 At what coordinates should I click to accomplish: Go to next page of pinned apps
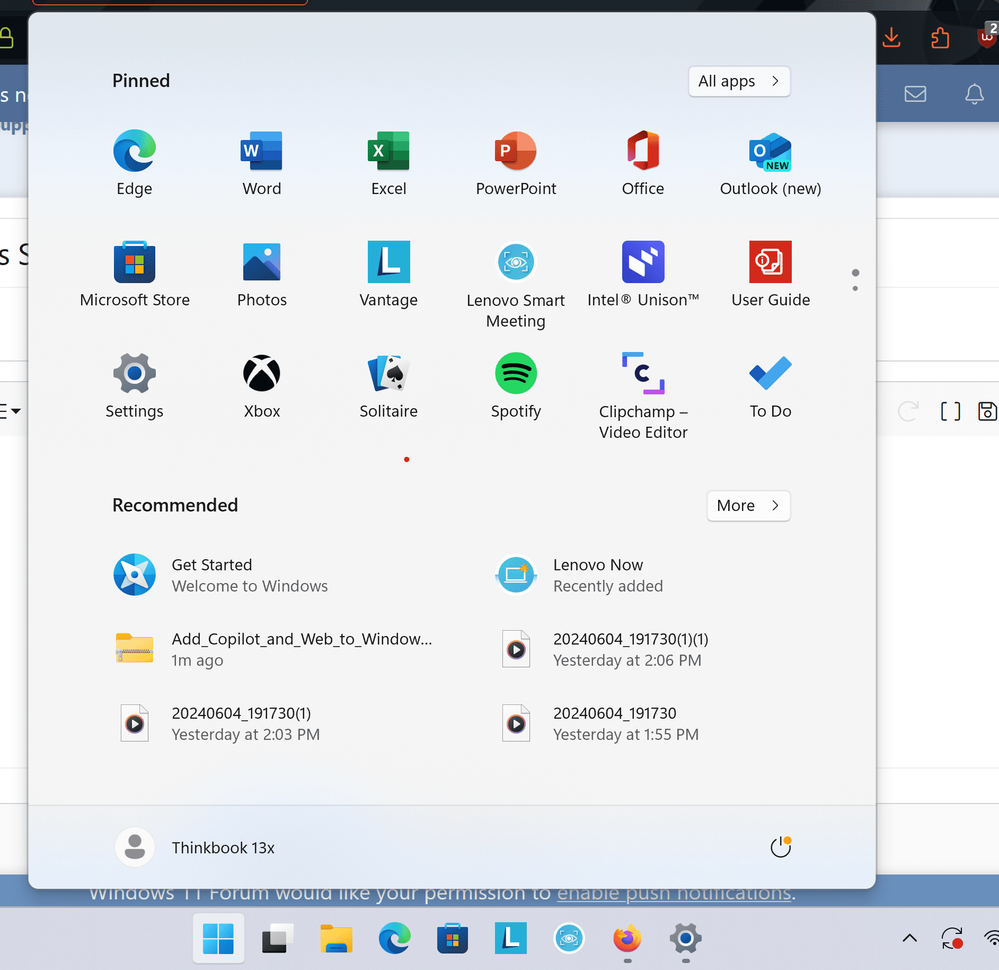pos(855,289)
